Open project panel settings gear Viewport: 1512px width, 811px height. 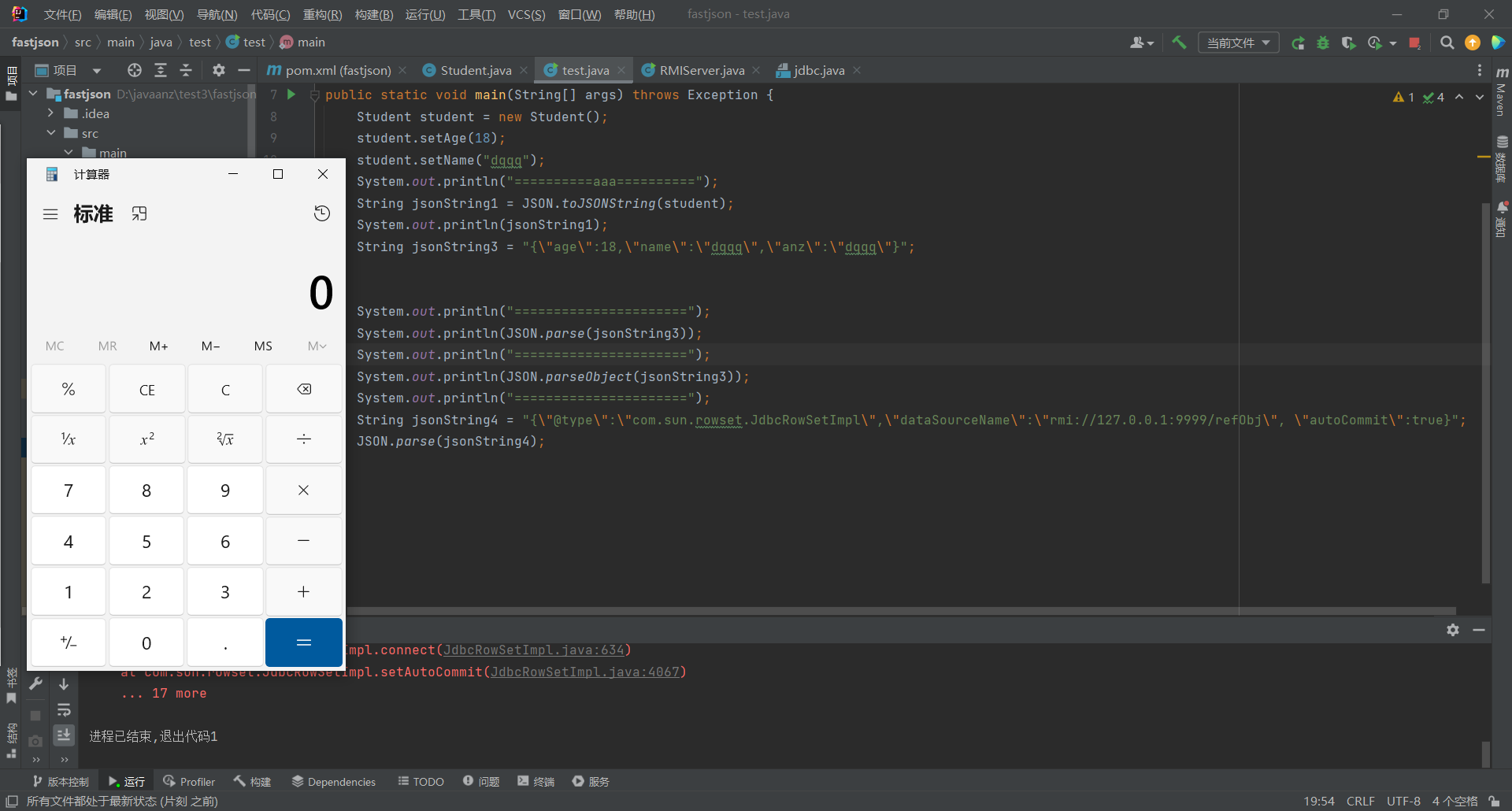point(219,70)
